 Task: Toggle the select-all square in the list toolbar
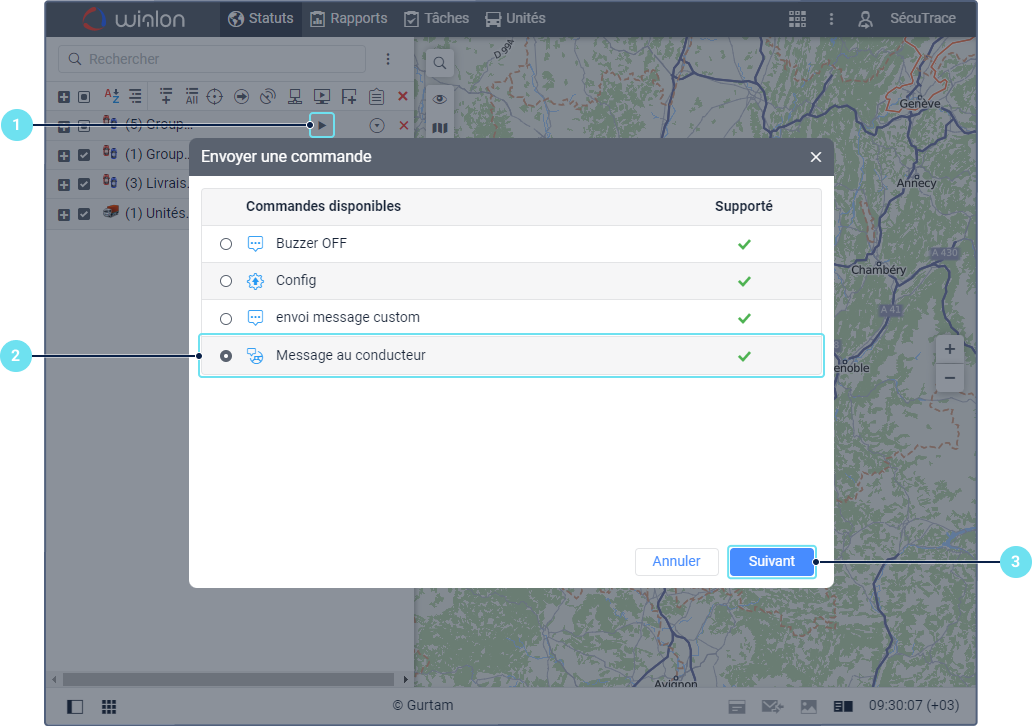pos(84,97)
